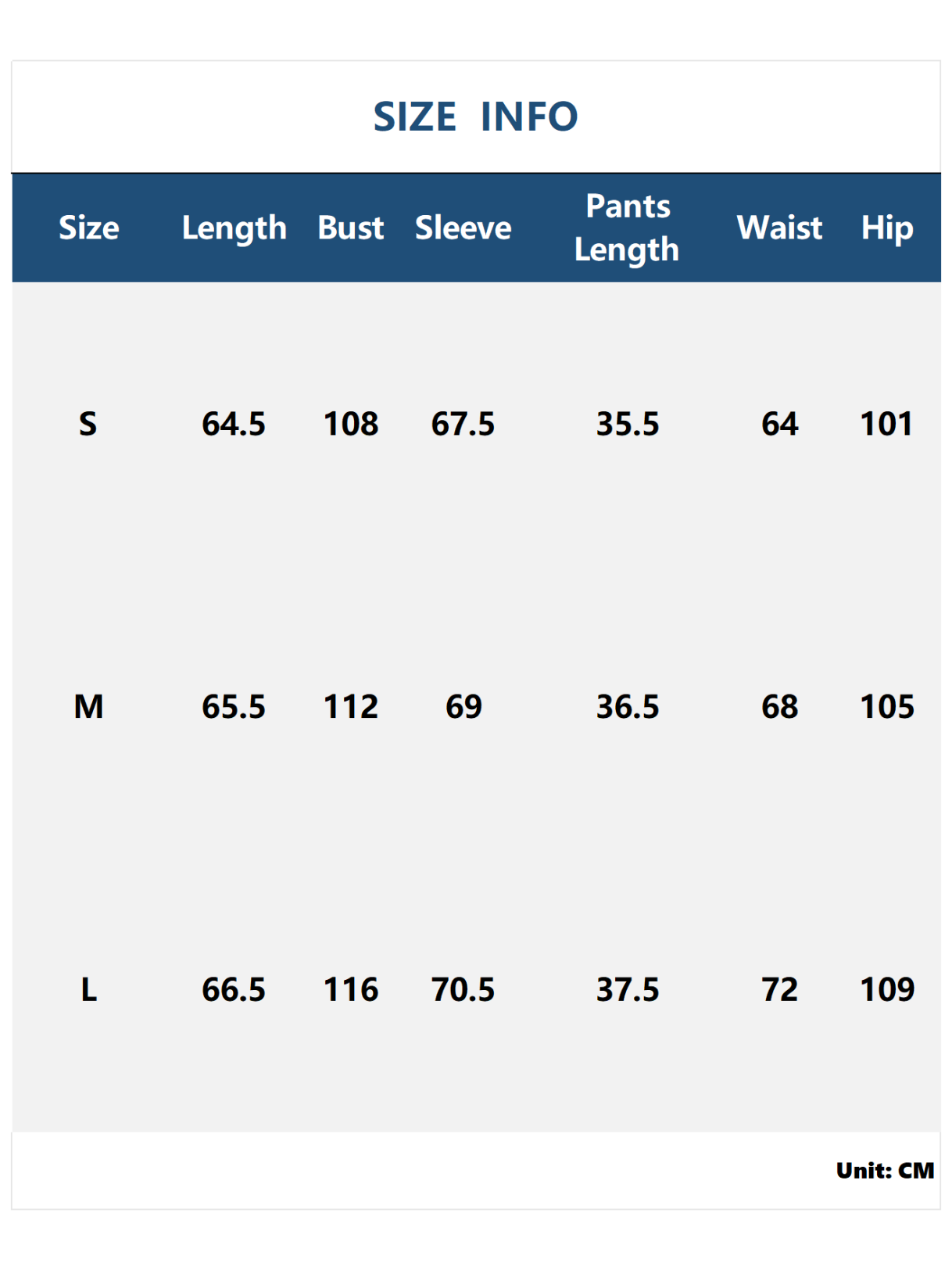
Task: Click the SIZE INFO title
Action: (x=475, y=117)
